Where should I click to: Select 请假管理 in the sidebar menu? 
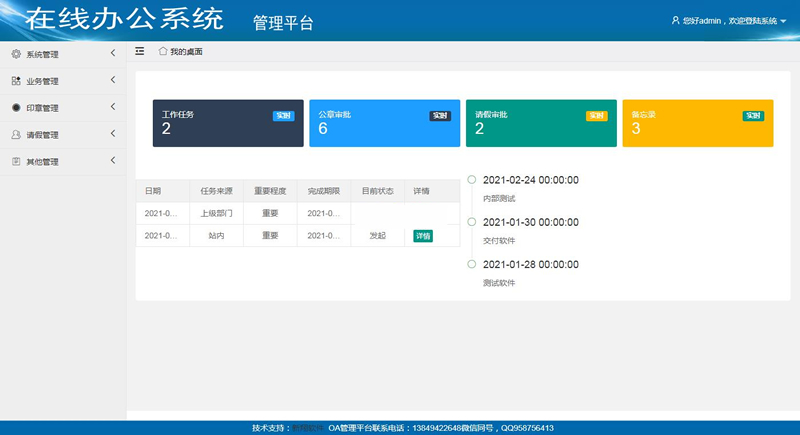point(43,135)
